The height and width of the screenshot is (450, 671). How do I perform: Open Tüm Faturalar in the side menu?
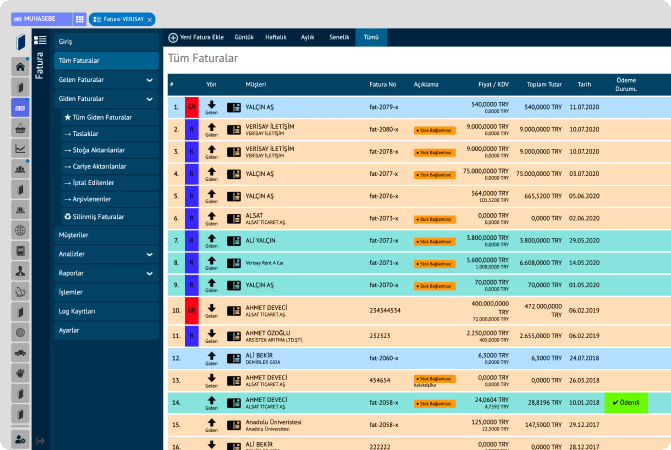click(x=106, y=61)
